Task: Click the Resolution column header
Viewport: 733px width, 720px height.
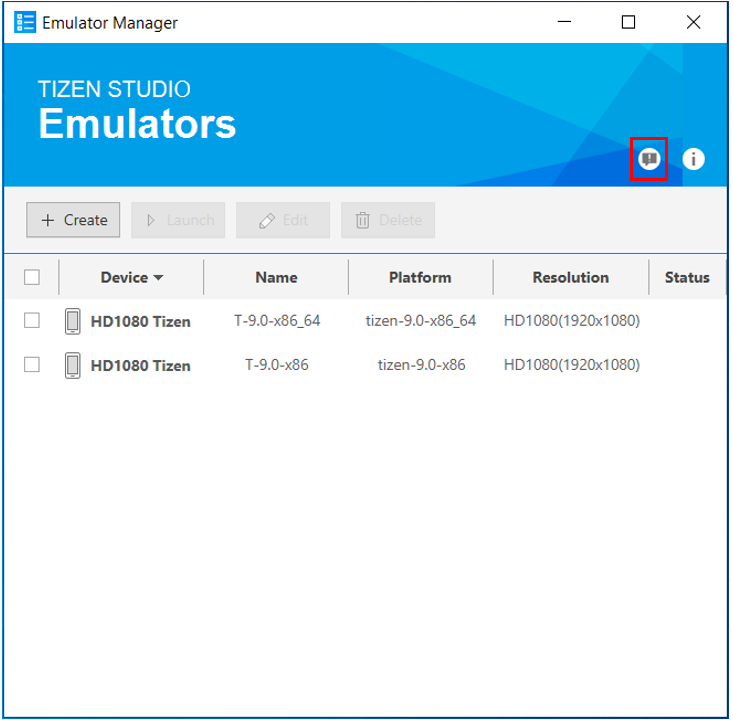Action: point(570,277)
